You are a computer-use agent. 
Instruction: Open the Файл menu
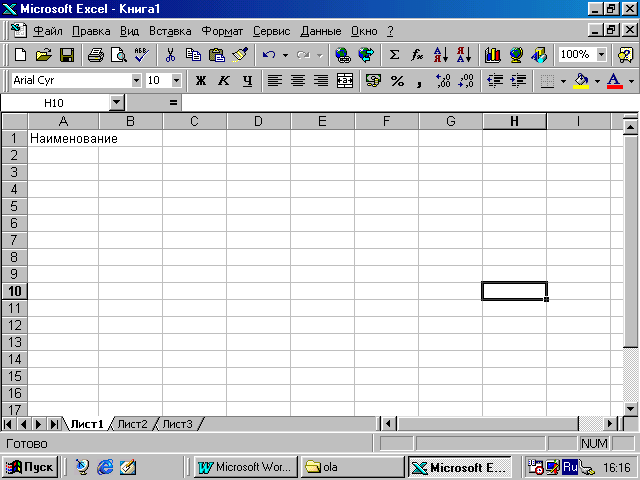[48, 31]
